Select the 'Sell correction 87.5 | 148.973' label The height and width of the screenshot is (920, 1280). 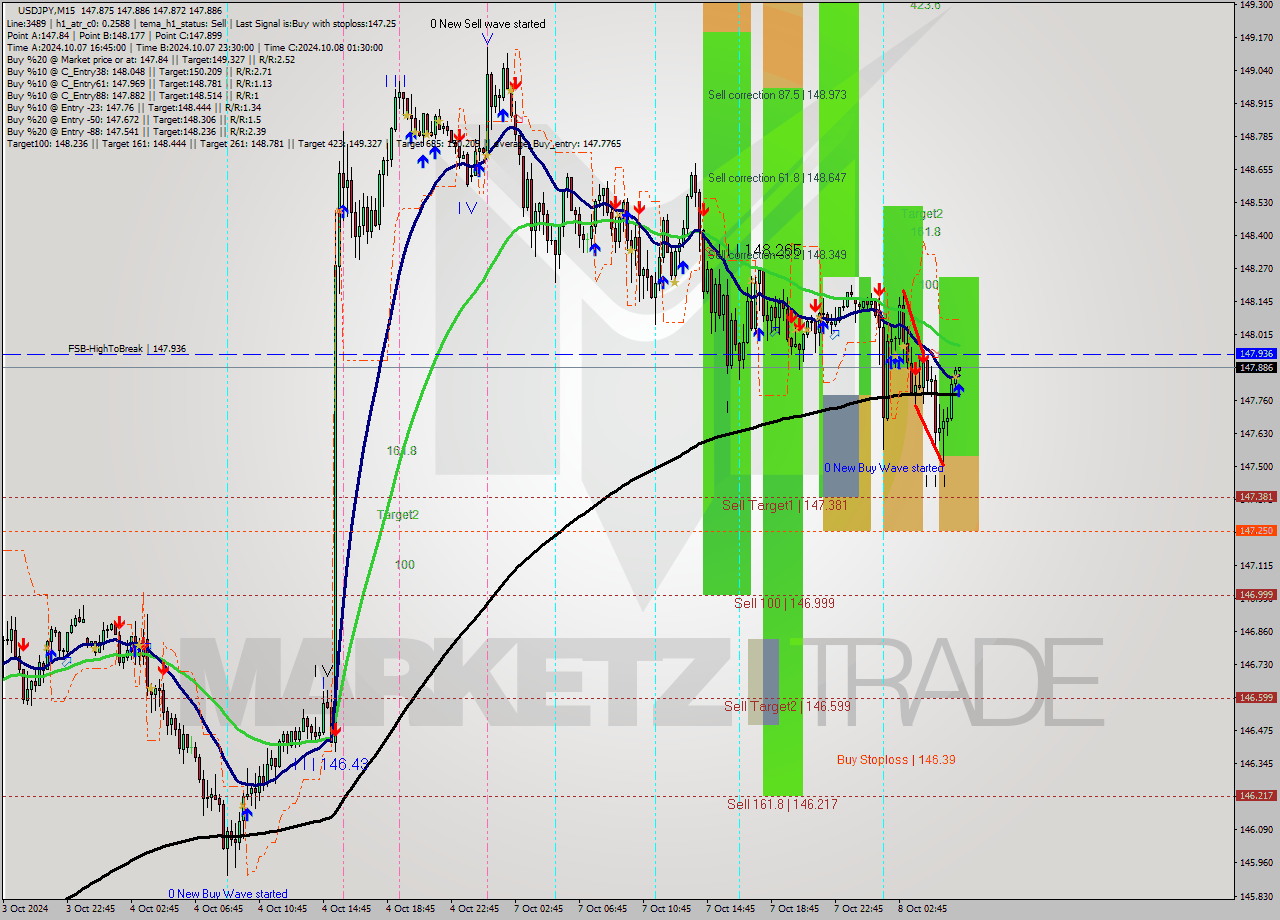click(777, 95)
